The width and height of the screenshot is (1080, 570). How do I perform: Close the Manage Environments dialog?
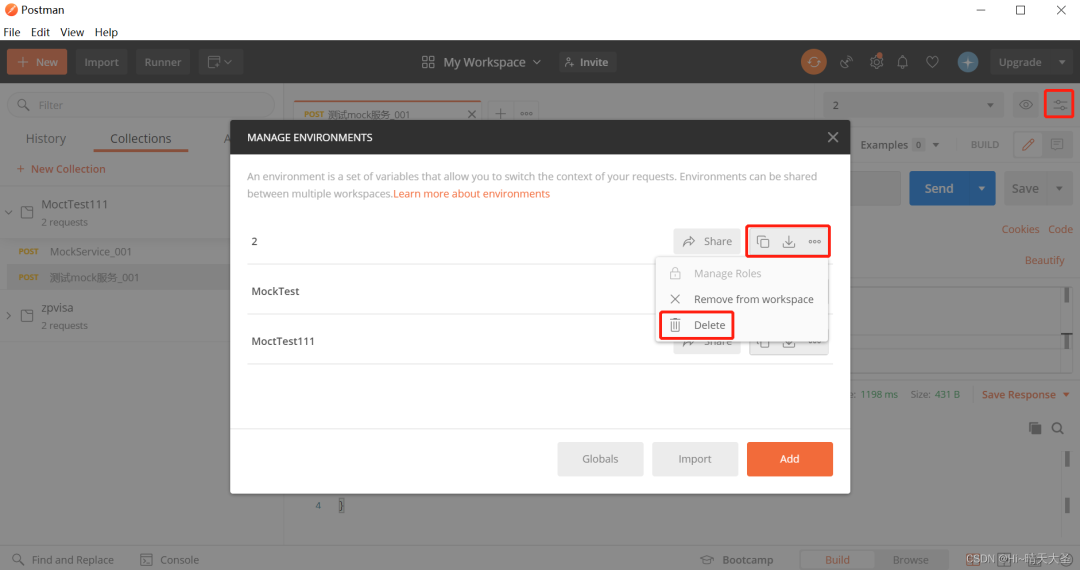[x=833, y=137]
